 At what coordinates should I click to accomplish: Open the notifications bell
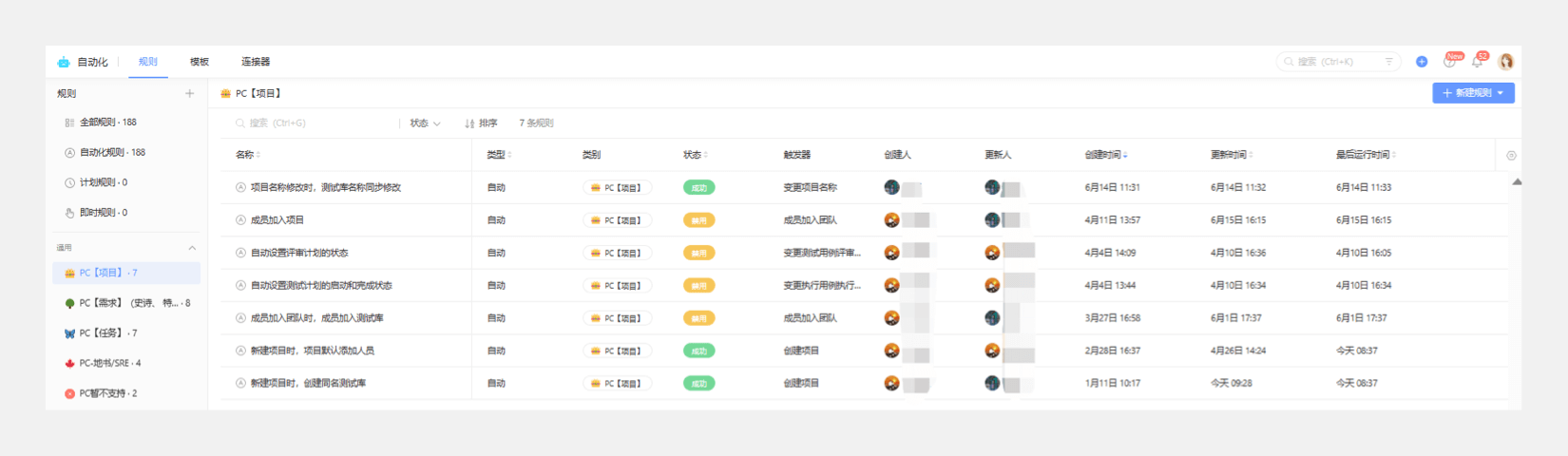coord(1477,62)
